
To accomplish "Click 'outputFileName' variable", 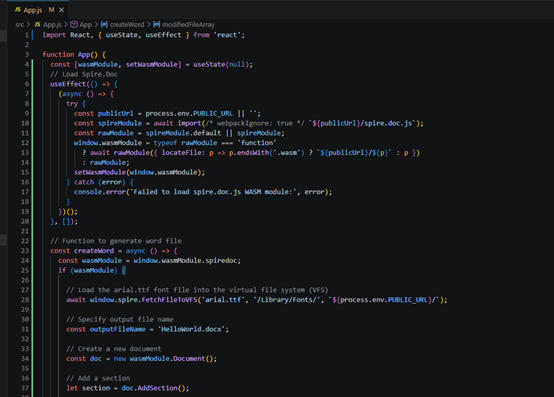I will (118, 330).
